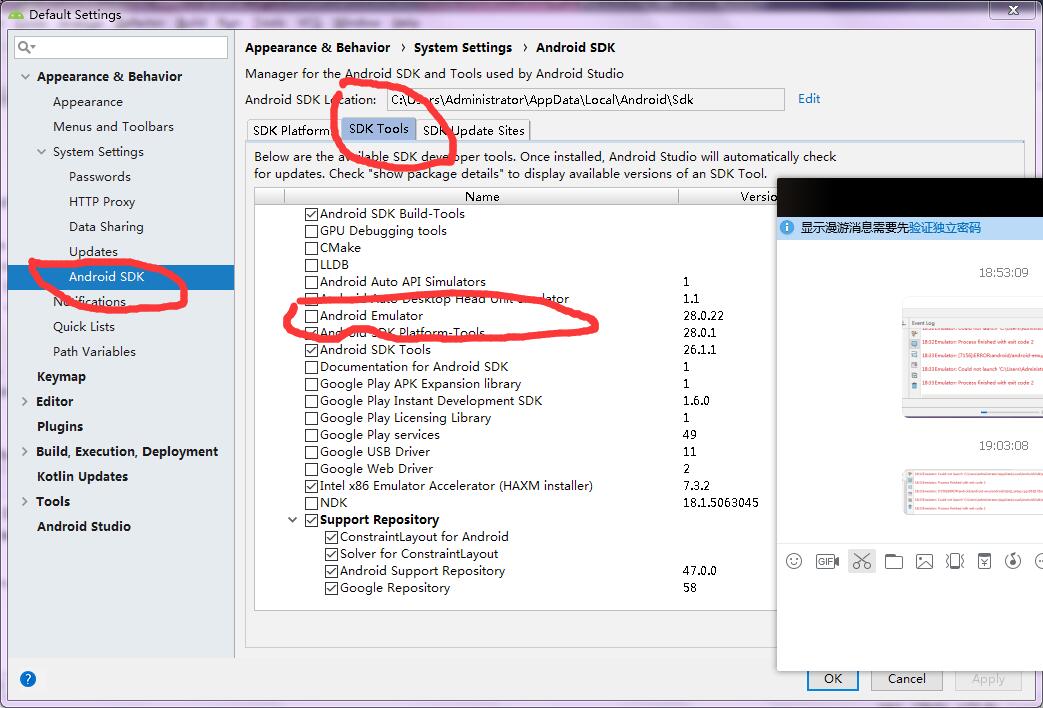Tick the NDK checkbox
This screenshot has height=708, width=1043.
[311, 503]
